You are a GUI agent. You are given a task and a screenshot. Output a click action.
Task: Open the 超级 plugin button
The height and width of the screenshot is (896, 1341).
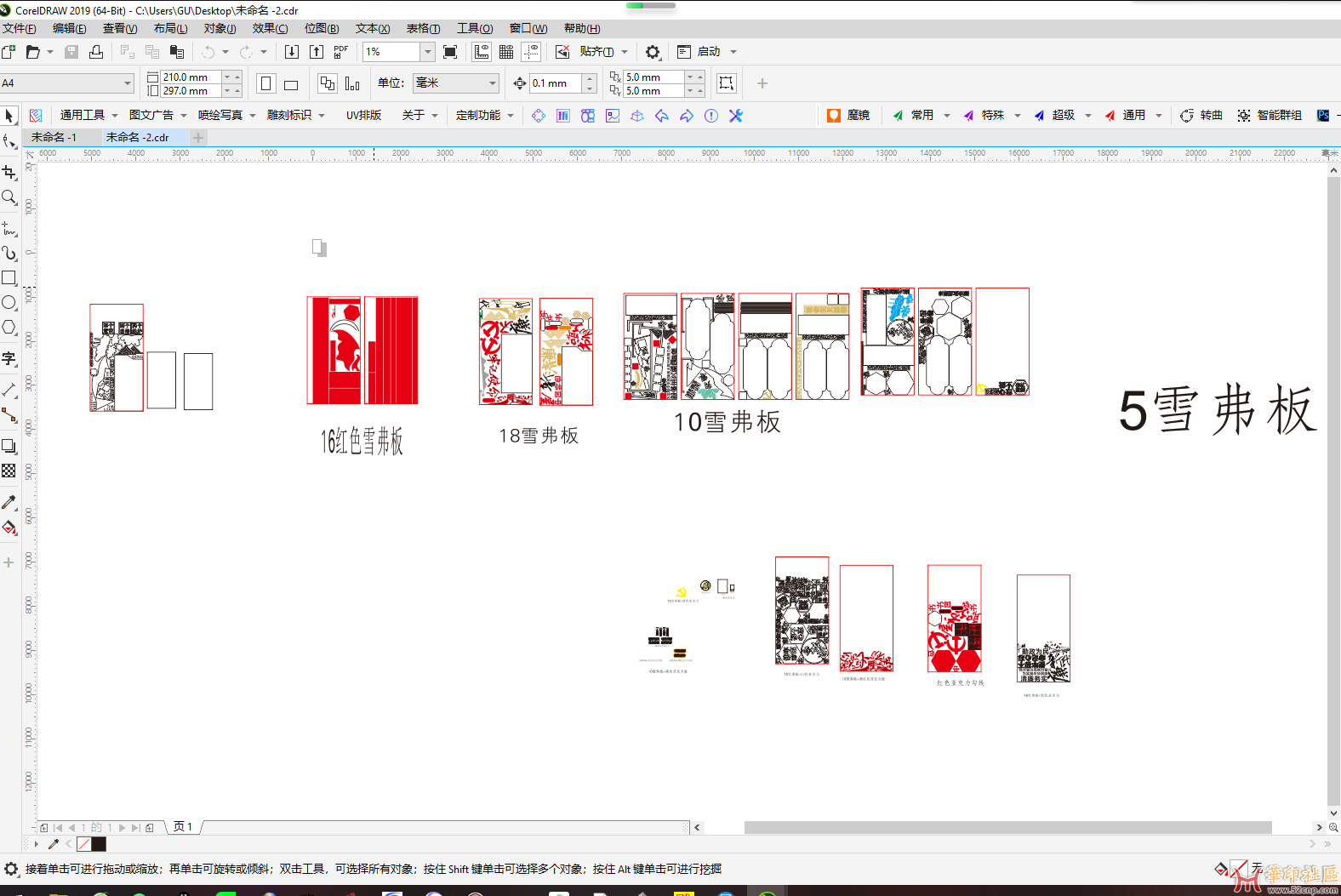1054,116
